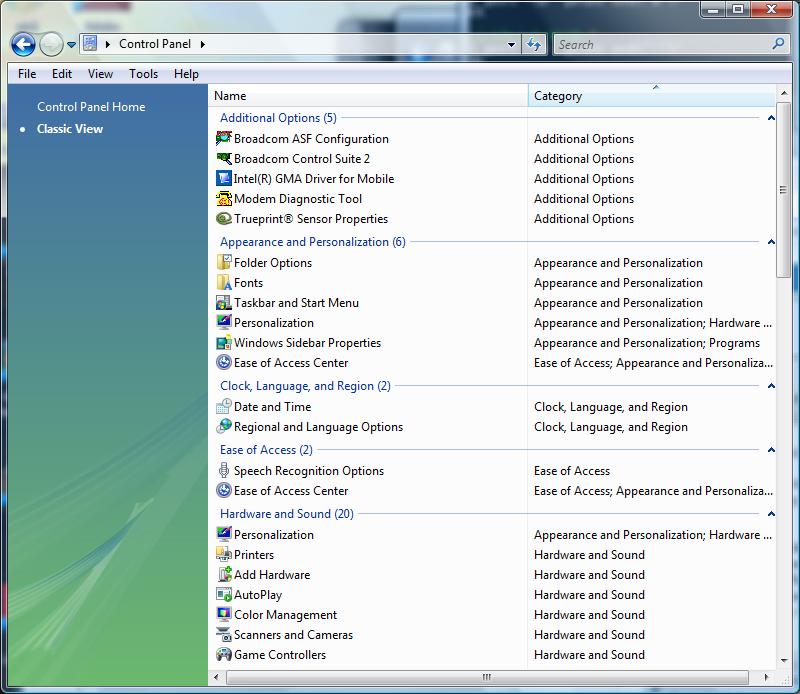This screenshot has width=800, height=694.
Task: Click the horizontal scrollbar right arrow
Action: (x=766, y=677)
